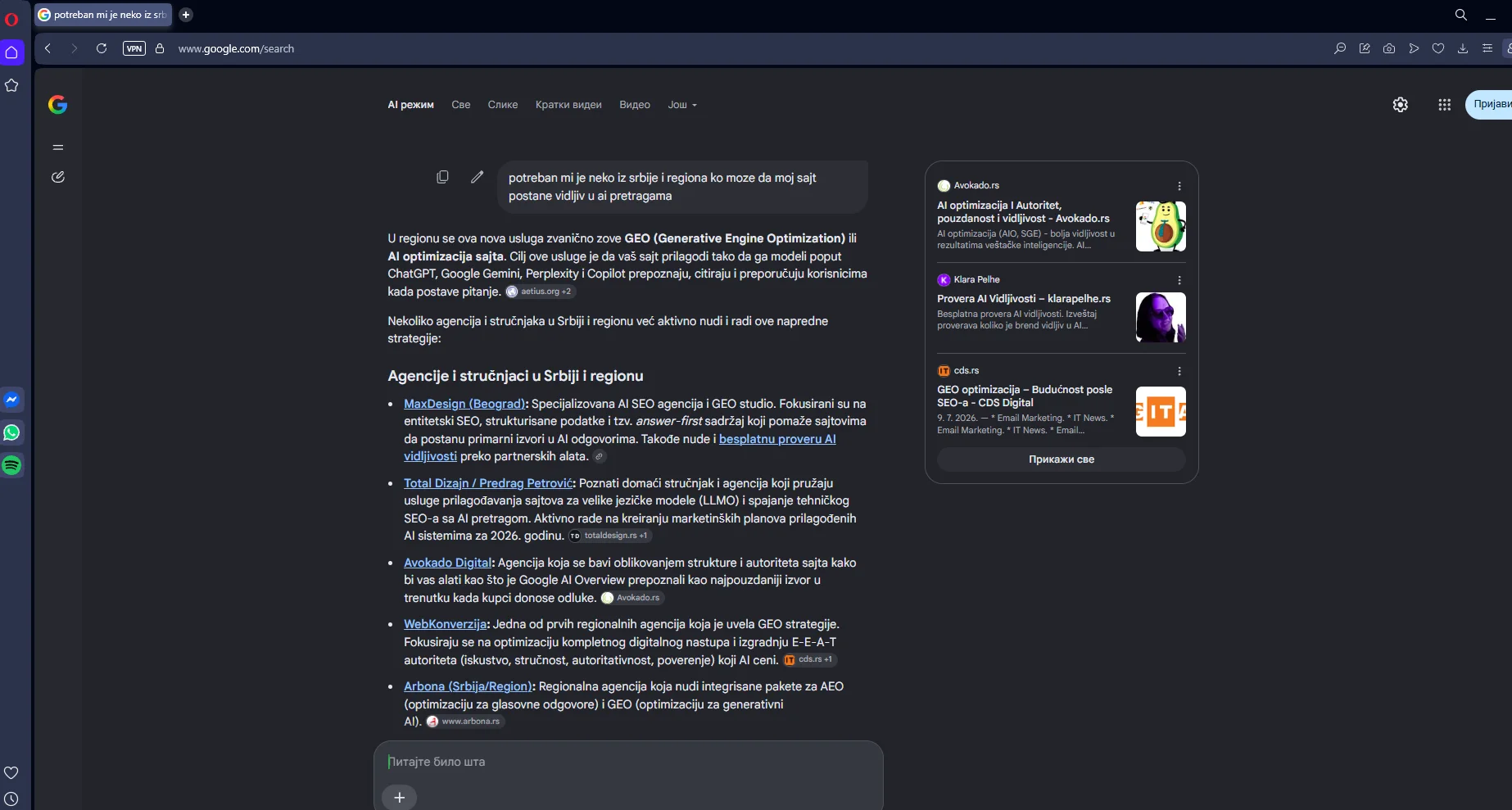Viewport: 1512px width, 810px height.
Task: Open more options for the Avokado.rs card
Action: [x=1179, y=186]
